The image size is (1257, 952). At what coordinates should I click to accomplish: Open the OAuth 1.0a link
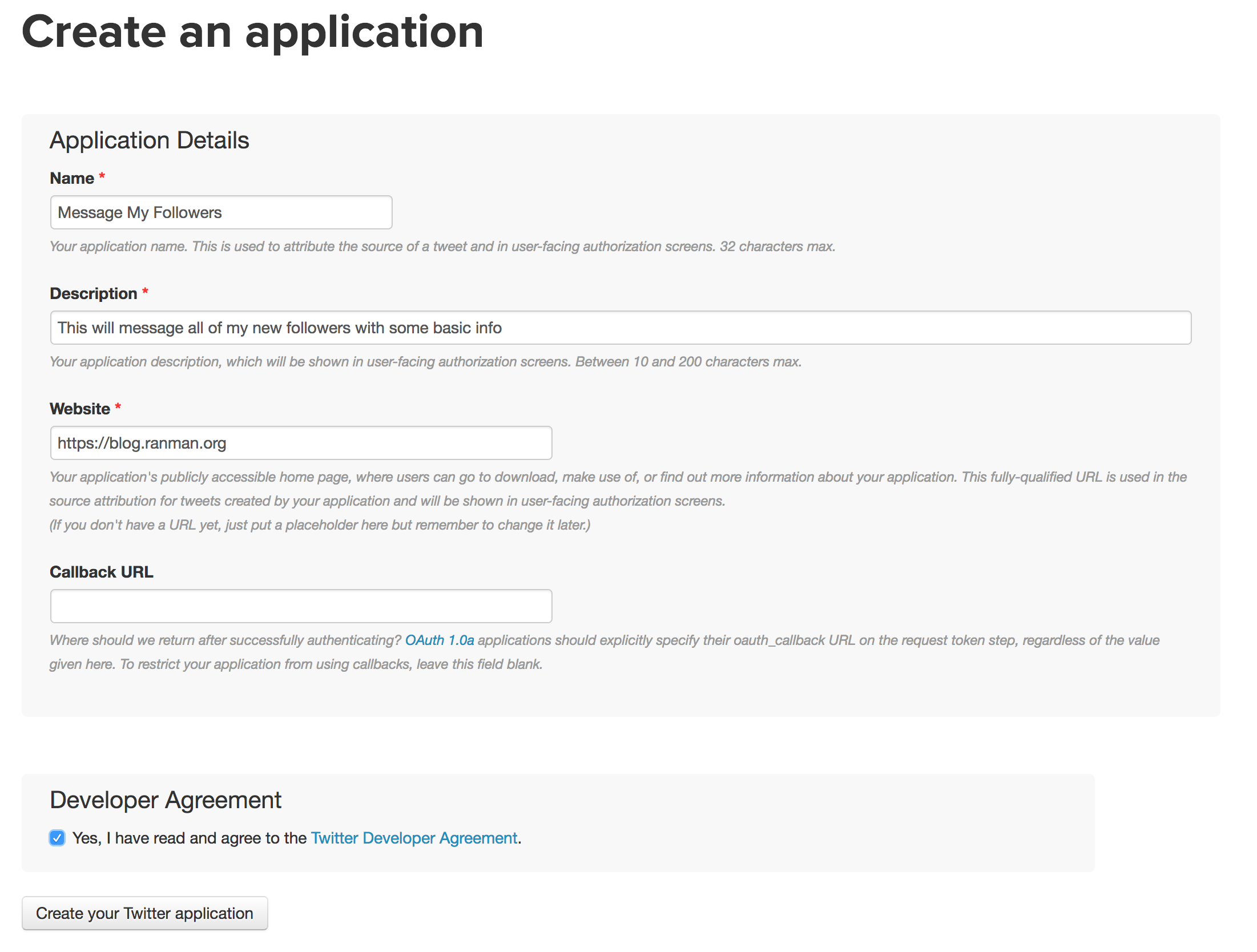440,640
